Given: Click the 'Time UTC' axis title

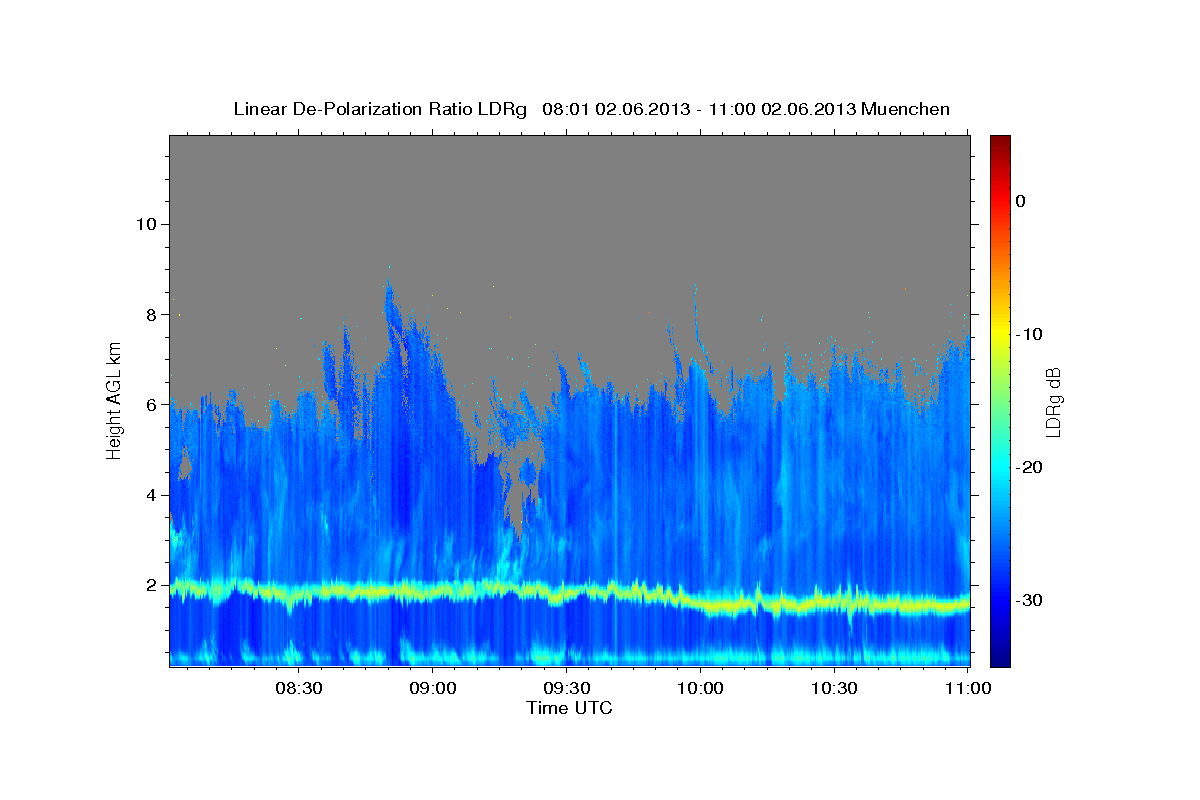Looking at the screenshot, I should tap(569, 708).
